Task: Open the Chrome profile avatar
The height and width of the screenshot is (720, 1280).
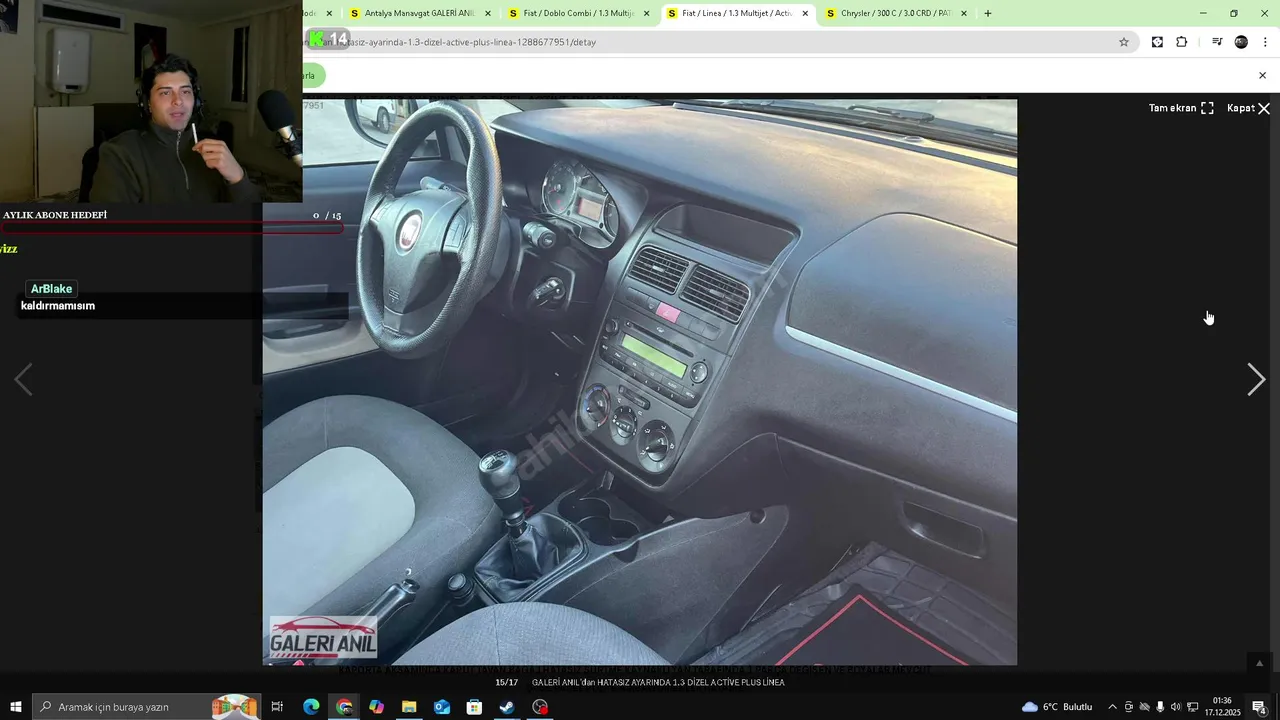Action: (1241, 42)
